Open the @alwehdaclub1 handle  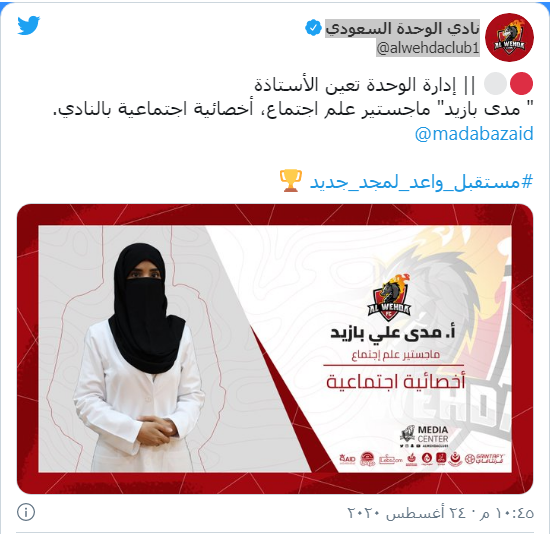428,48
